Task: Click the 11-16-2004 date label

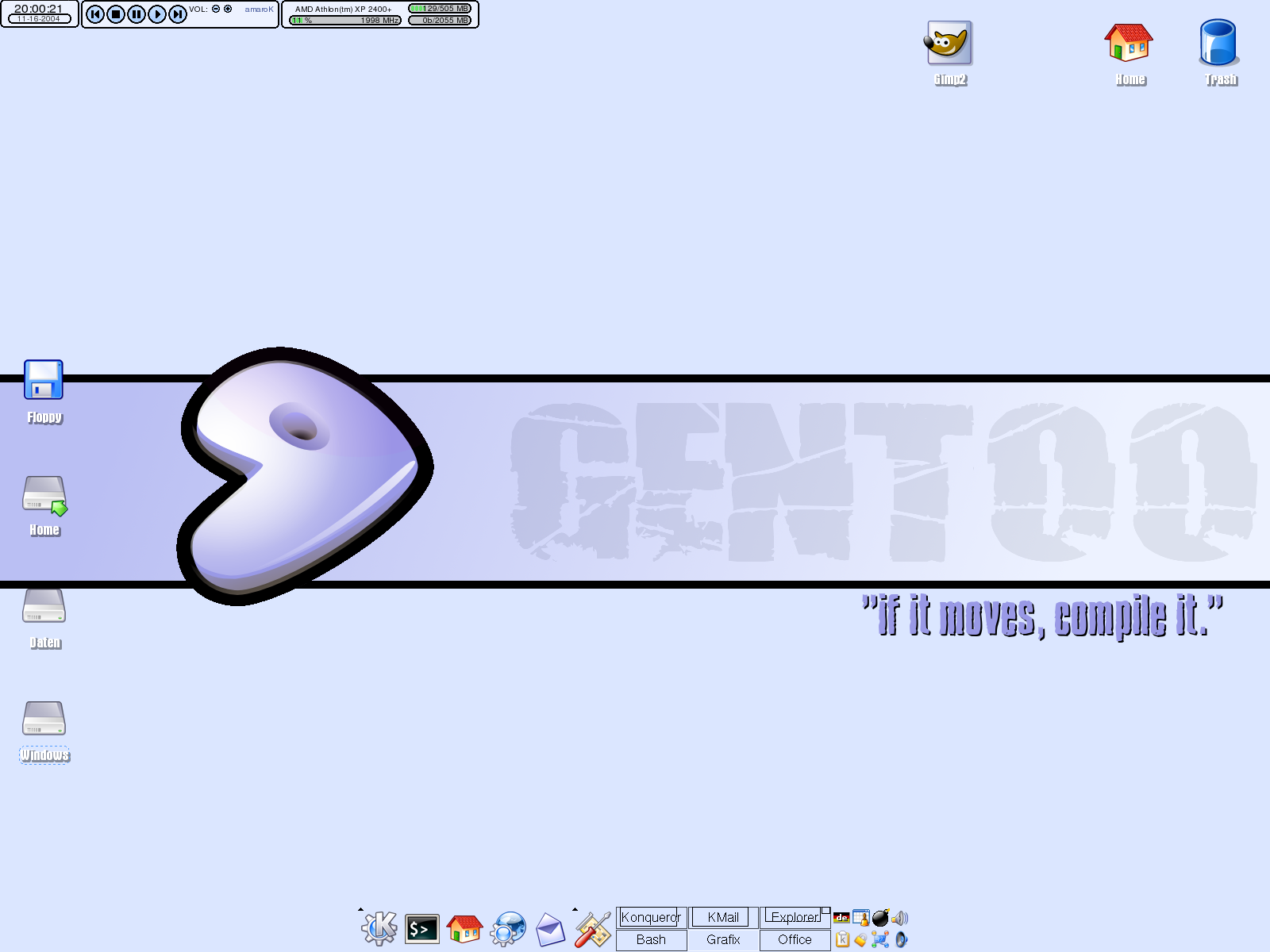Action: tap(39, 19)
